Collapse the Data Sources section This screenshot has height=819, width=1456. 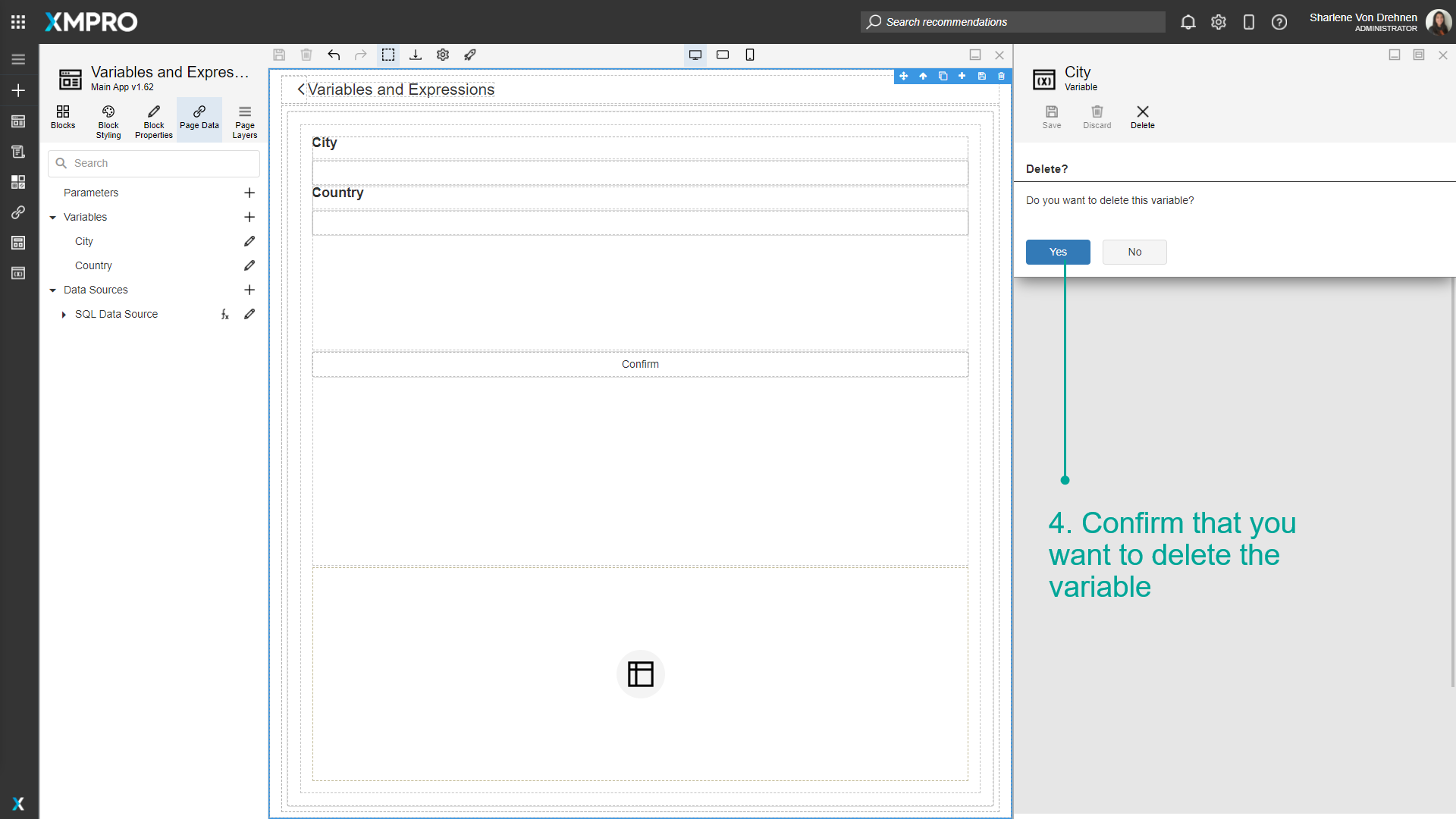coord(52,290)
